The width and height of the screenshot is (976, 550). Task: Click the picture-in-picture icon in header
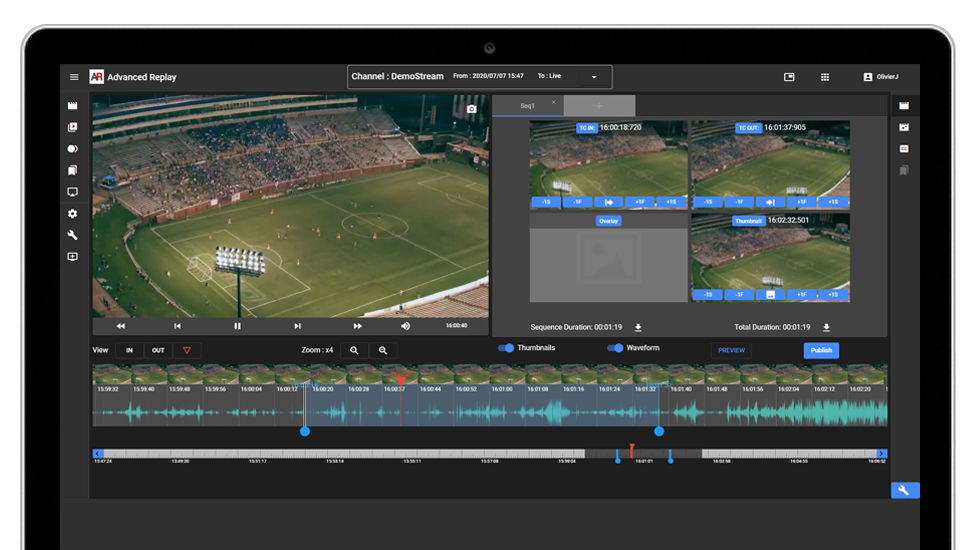[x=789, y=77]
